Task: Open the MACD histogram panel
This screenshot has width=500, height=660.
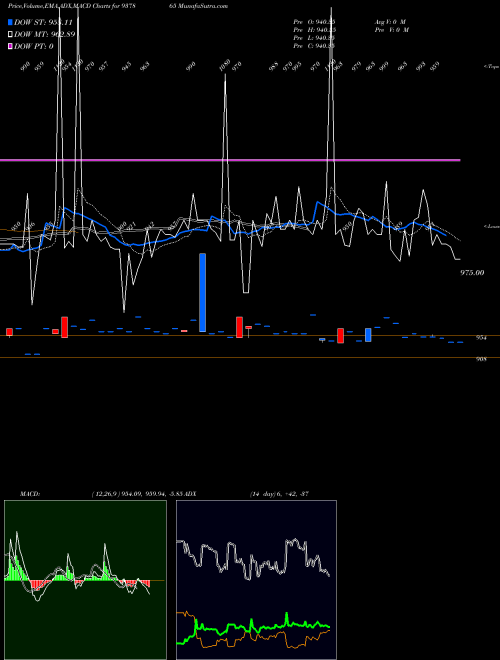Action: [85, 580]
